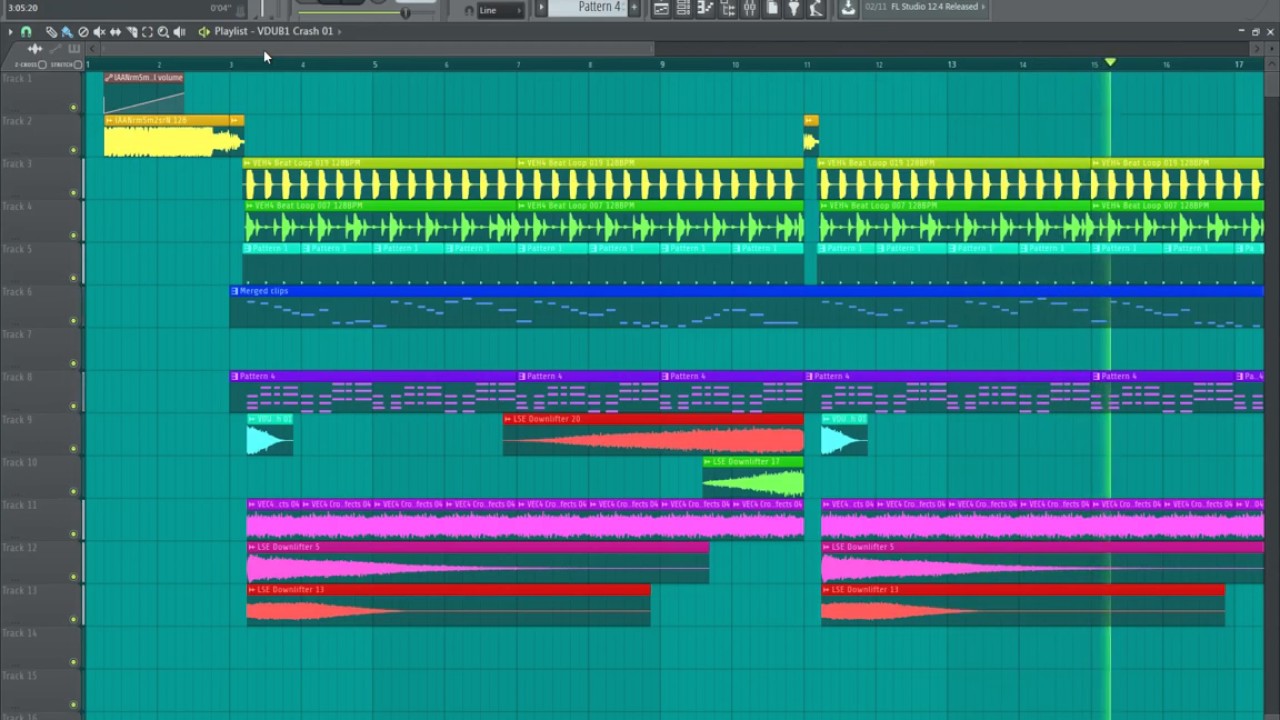The width and height of the screenshot is (1280, 720).
Task: Adjust the top toolbar slider knob
Action: (x=405, y=13)
